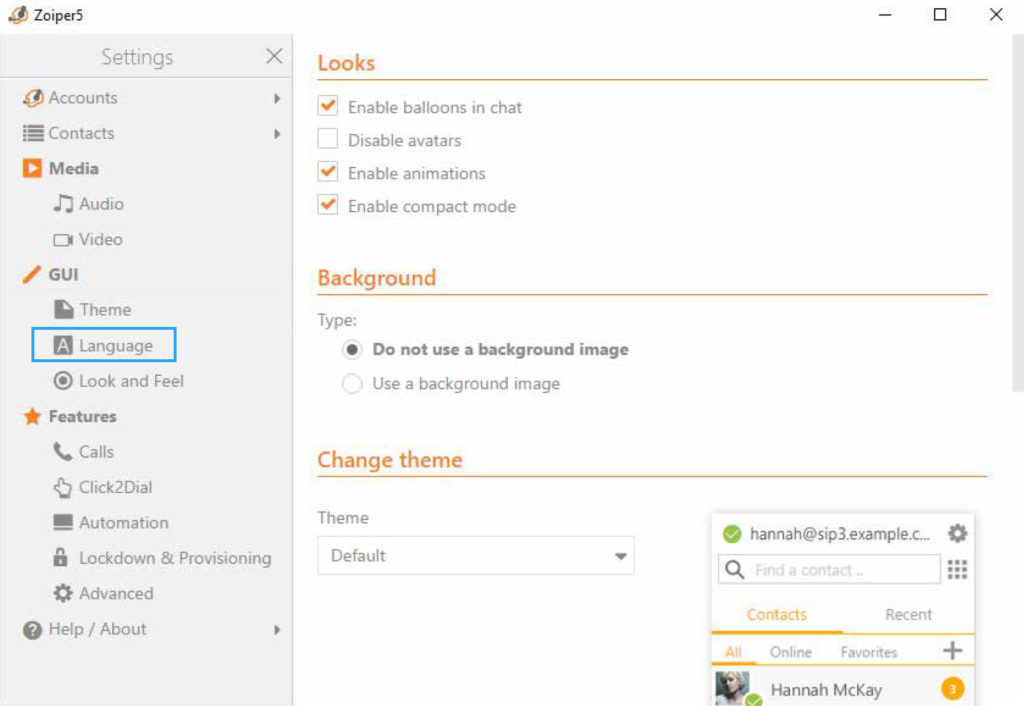The image size is (1024, 706).
Task: Expand the Contacts submenu arrow
Action: [278, 133]
